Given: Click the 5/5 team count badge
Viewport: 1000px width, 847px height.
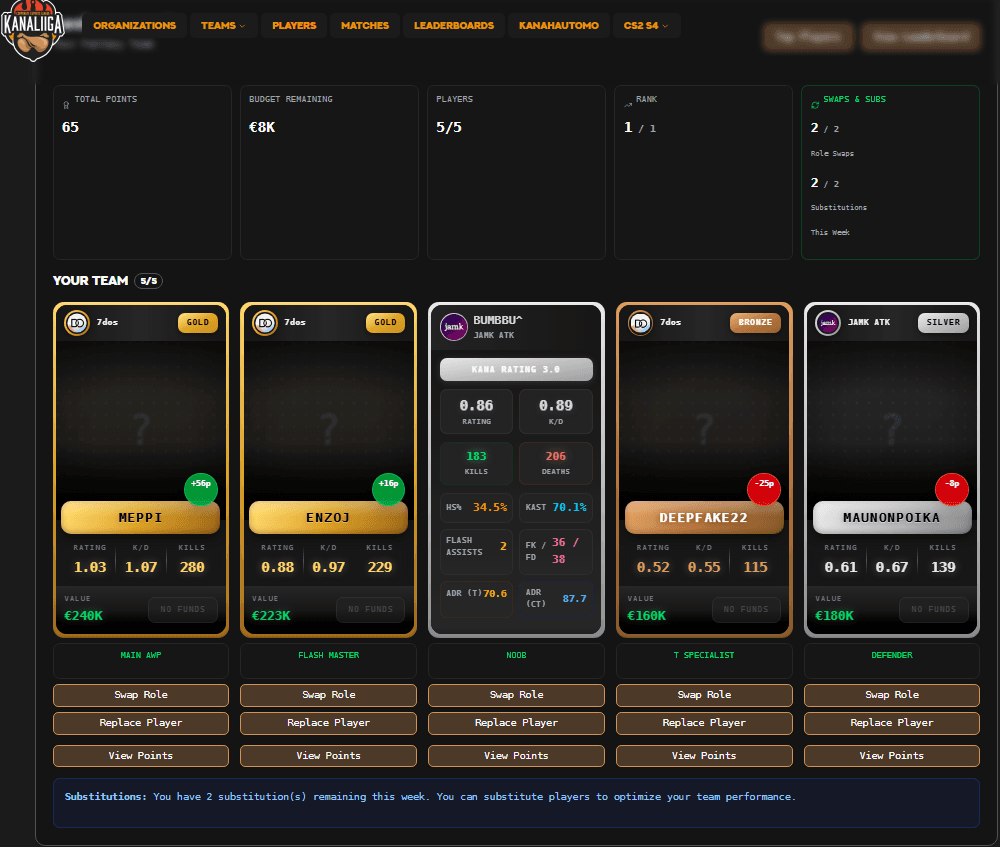Looking at the screenshot, I should [x=149, y=281].
